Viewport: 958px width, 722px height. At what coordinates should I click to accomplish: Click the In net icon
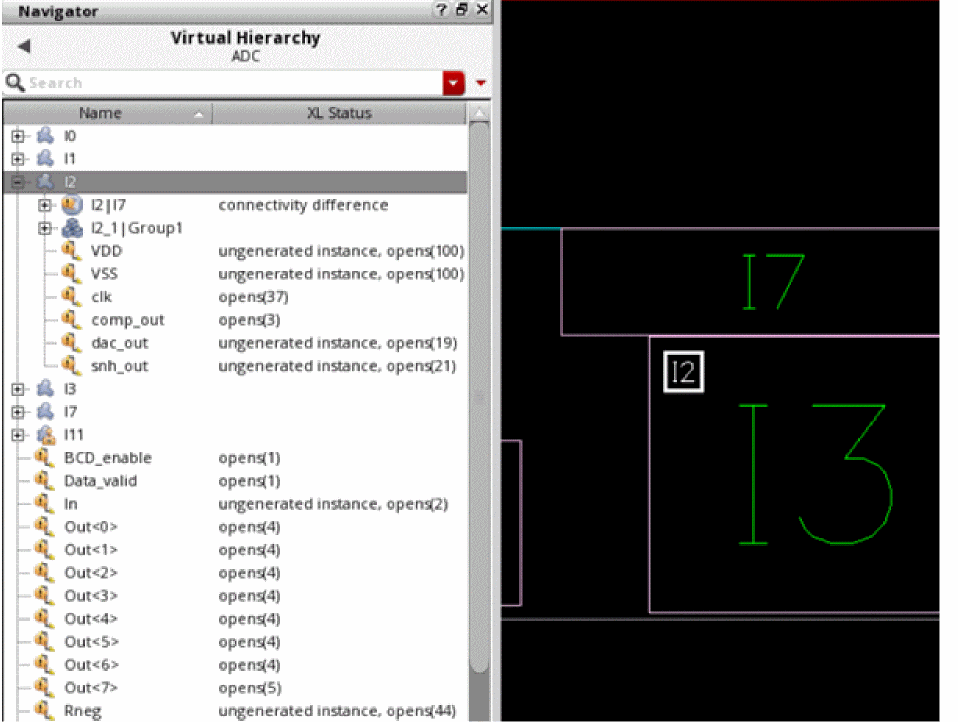[44, 503]
